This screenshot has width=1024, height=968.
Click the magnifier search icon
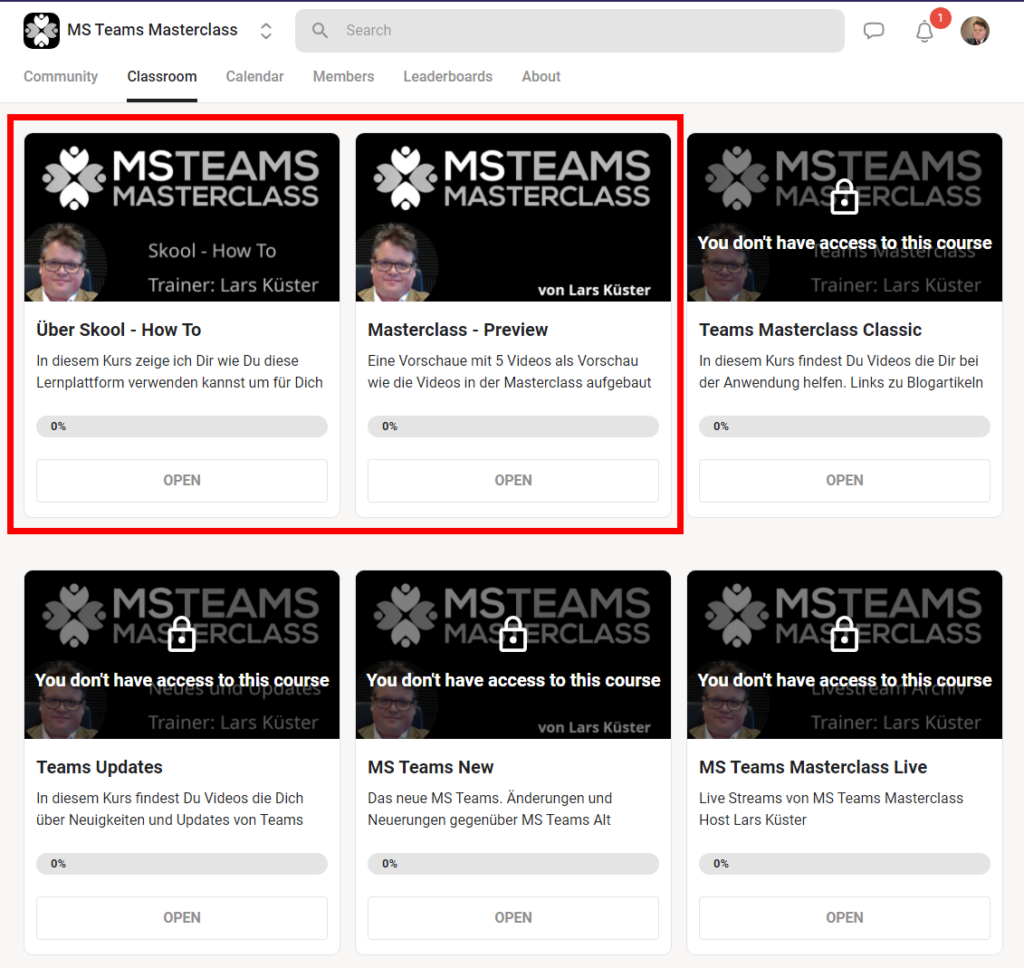pyautogui.click(x=319, y=30)
